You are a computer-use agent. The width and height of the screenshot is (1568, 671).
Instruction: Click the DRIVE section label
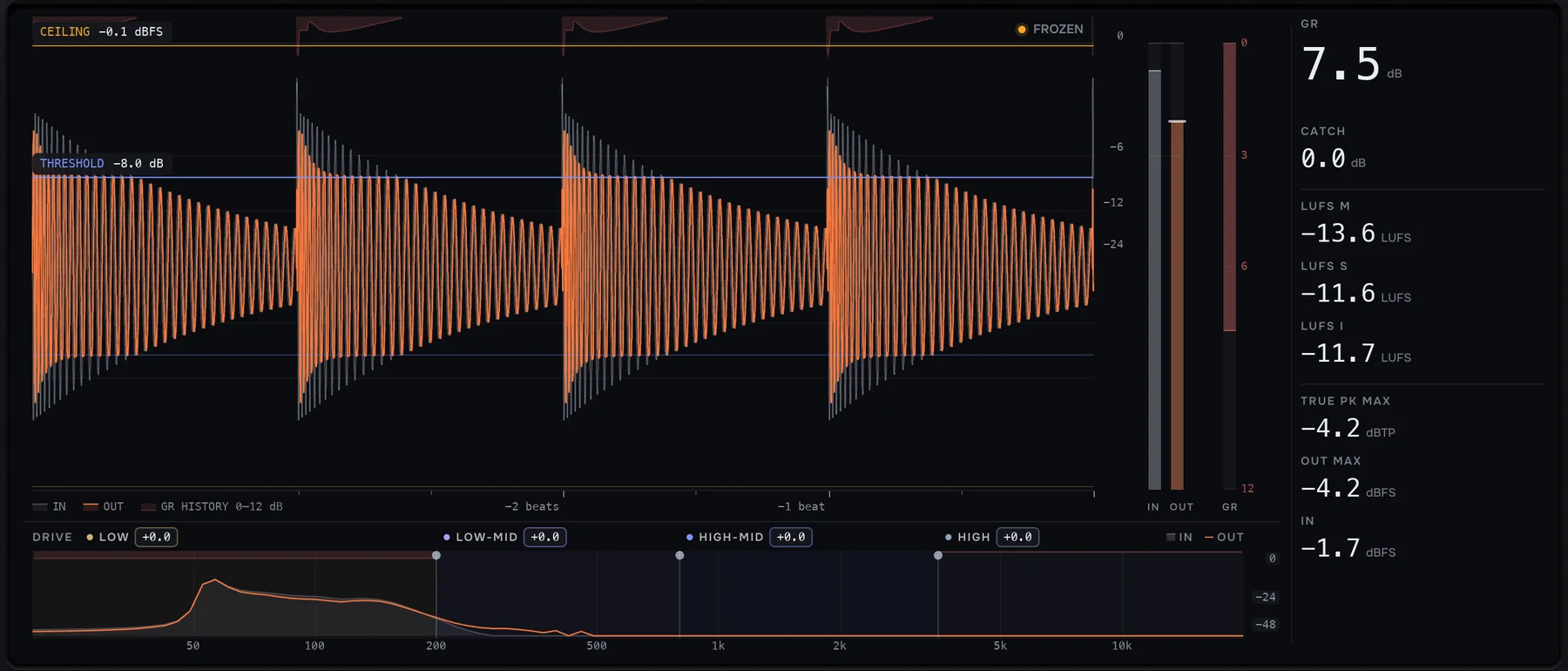click(x=52, y=537)
